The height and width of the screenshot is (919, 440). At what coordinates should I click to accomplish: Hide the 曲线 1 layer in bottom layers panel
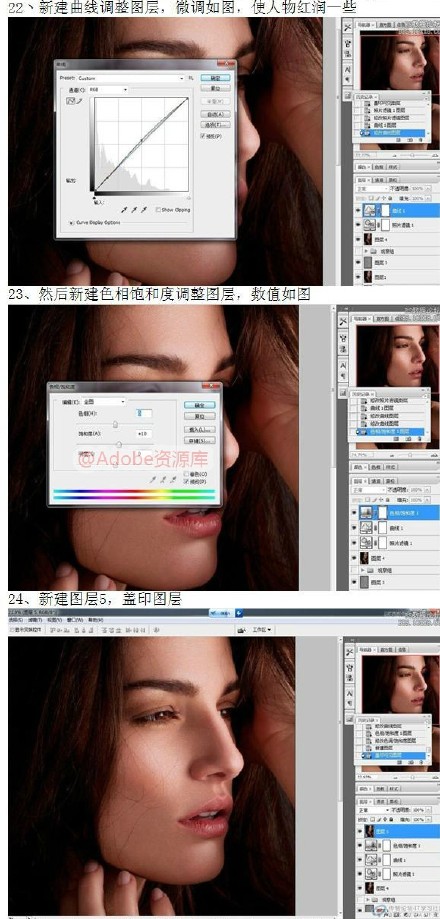(360, 860)
